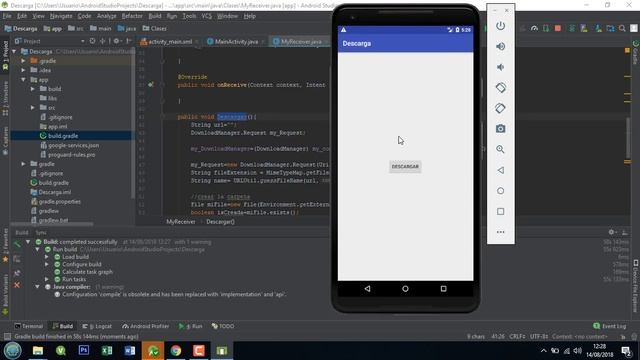The image size is (640, 360).
Task: Tap Android recents button on phone screen
Action: (443, 289)
